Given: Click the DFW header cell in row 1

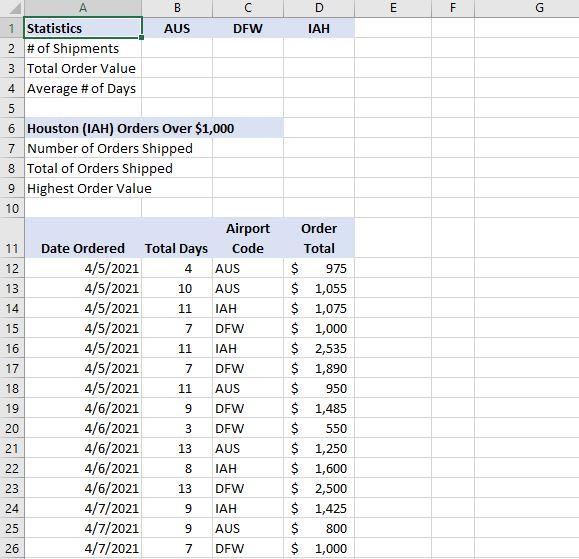Looking at the screenshot, I should pyautogui.click(x=248, y=28).
